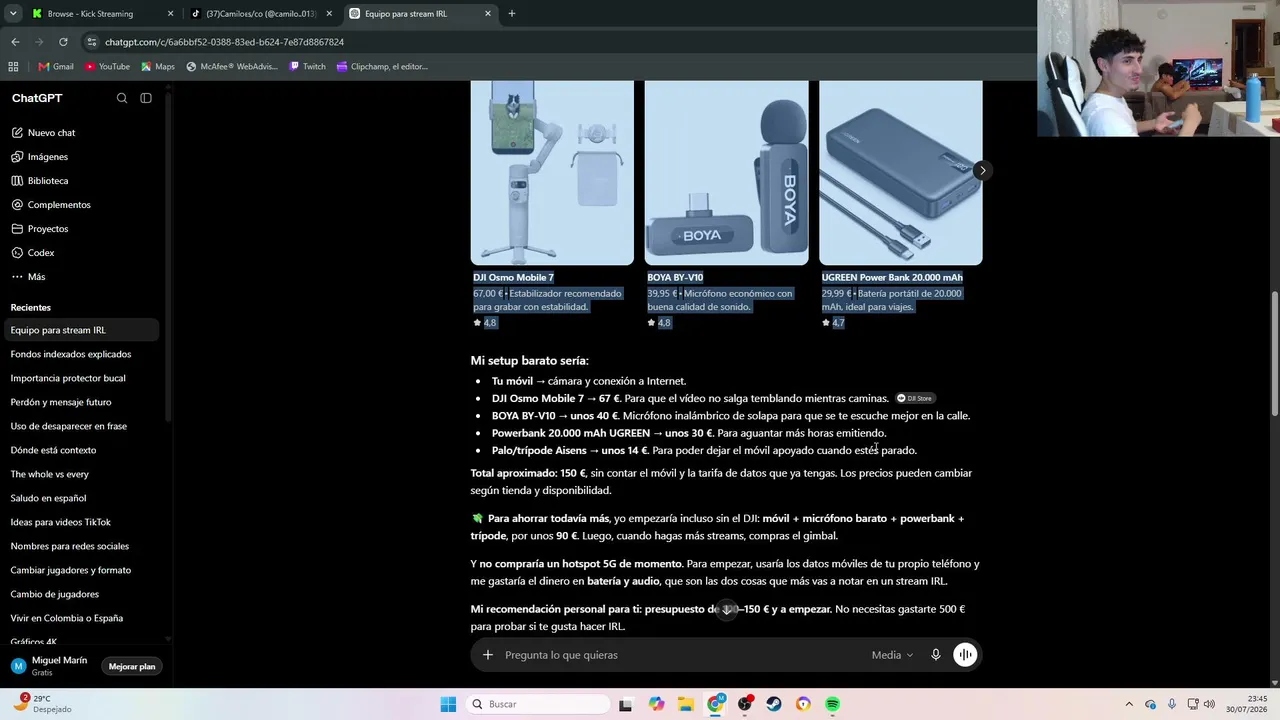Click the 'UGREEN Power Bank 20.000 mAh' title
This screenshot has height=720, width=1280.
click(x=892, y=277)
